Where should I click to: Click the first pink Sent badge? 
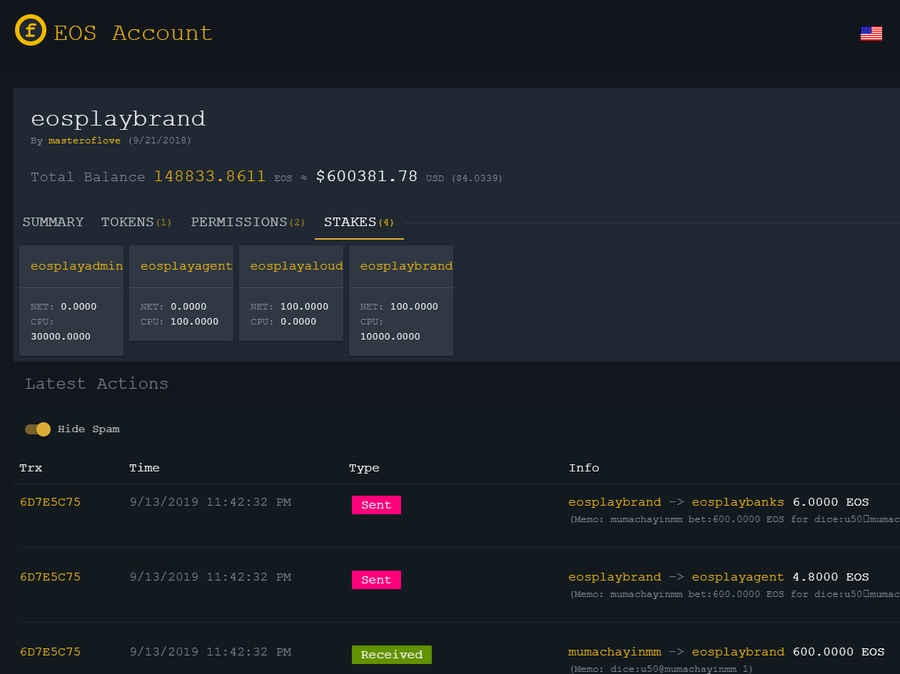(x=376, y=505)
